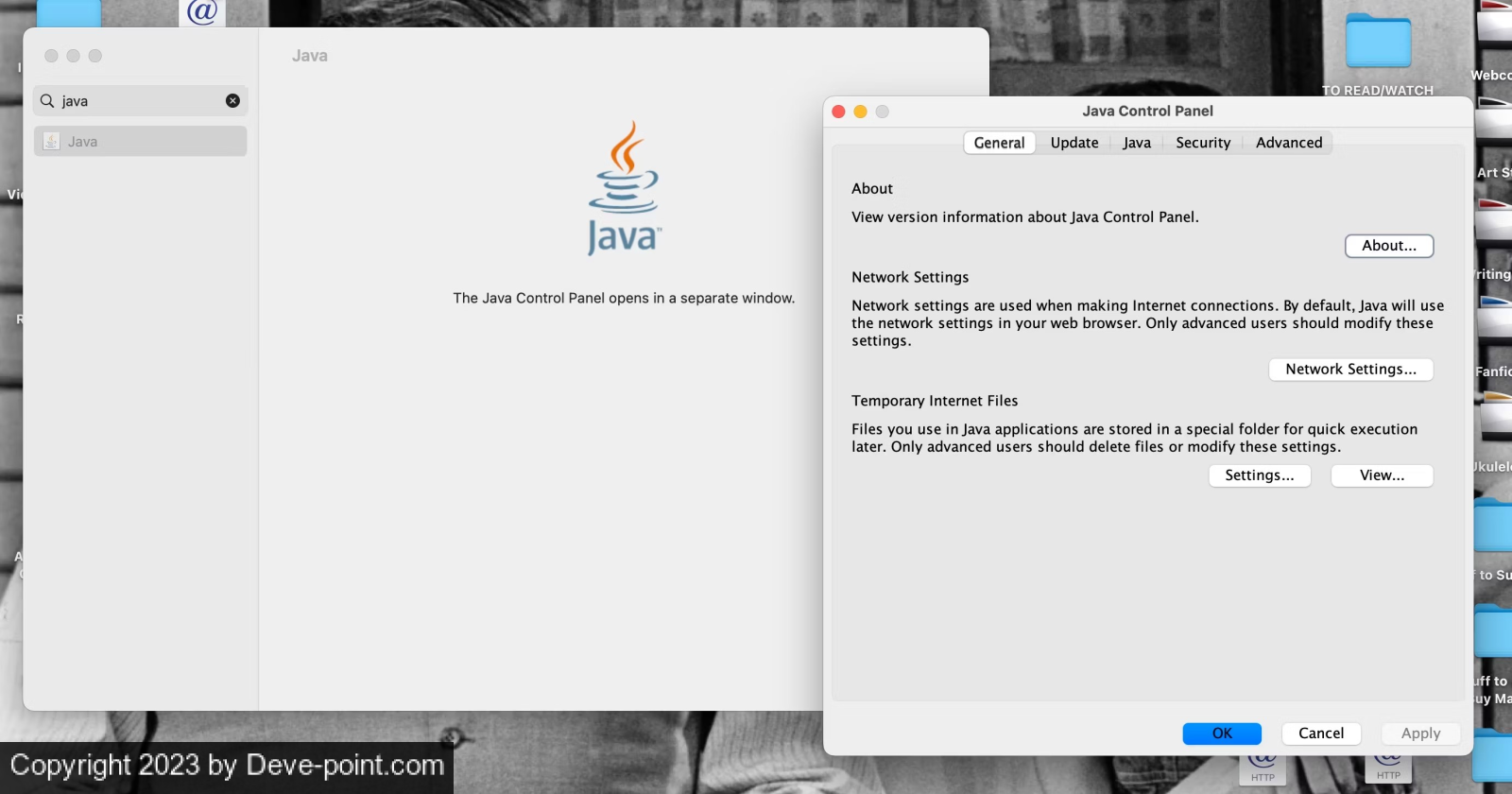
Task: Confirm with the OK button
Action: click(x=1222, y=734)
